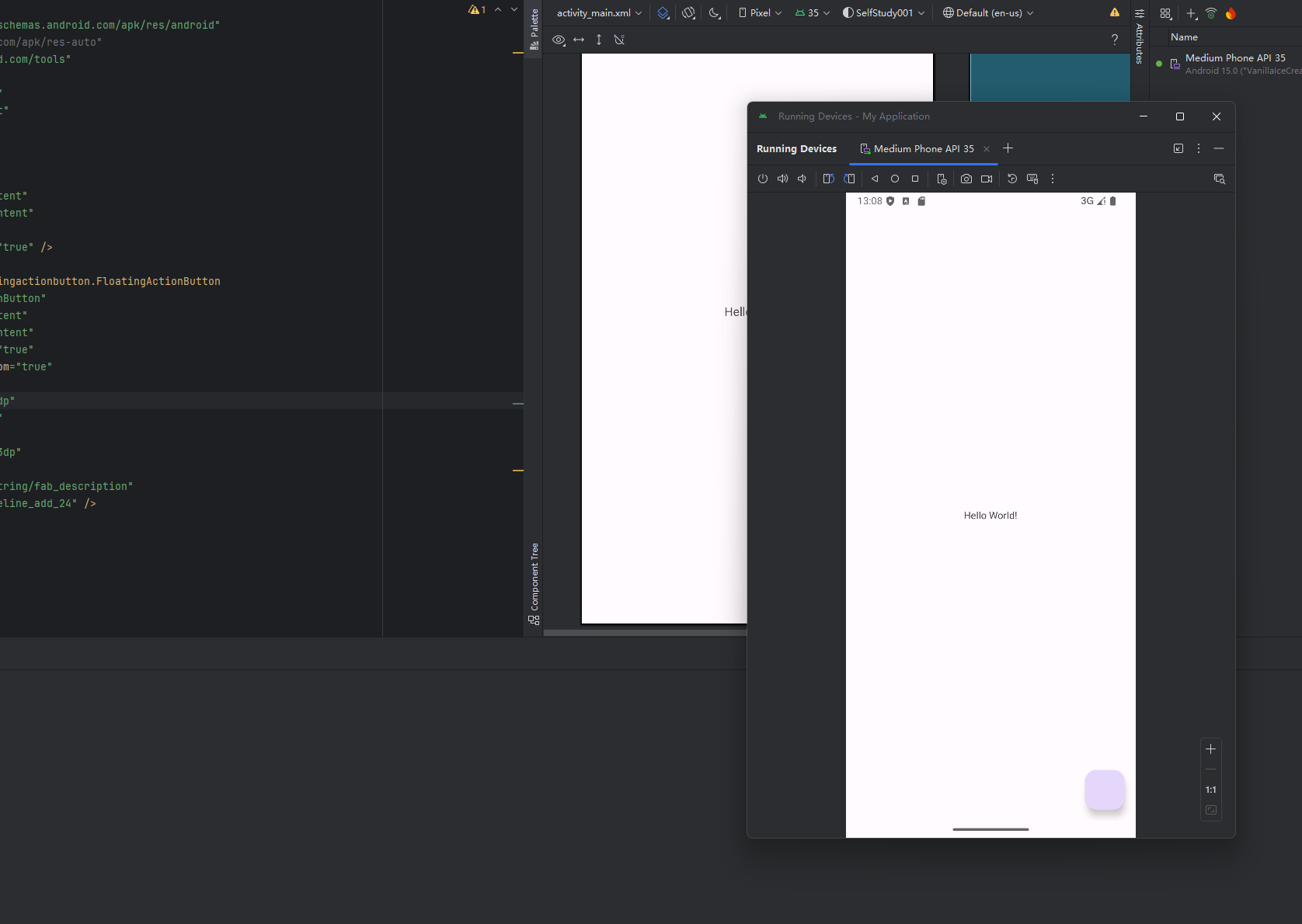Tap the floating action button in emulator

(x=1105, y=790)
